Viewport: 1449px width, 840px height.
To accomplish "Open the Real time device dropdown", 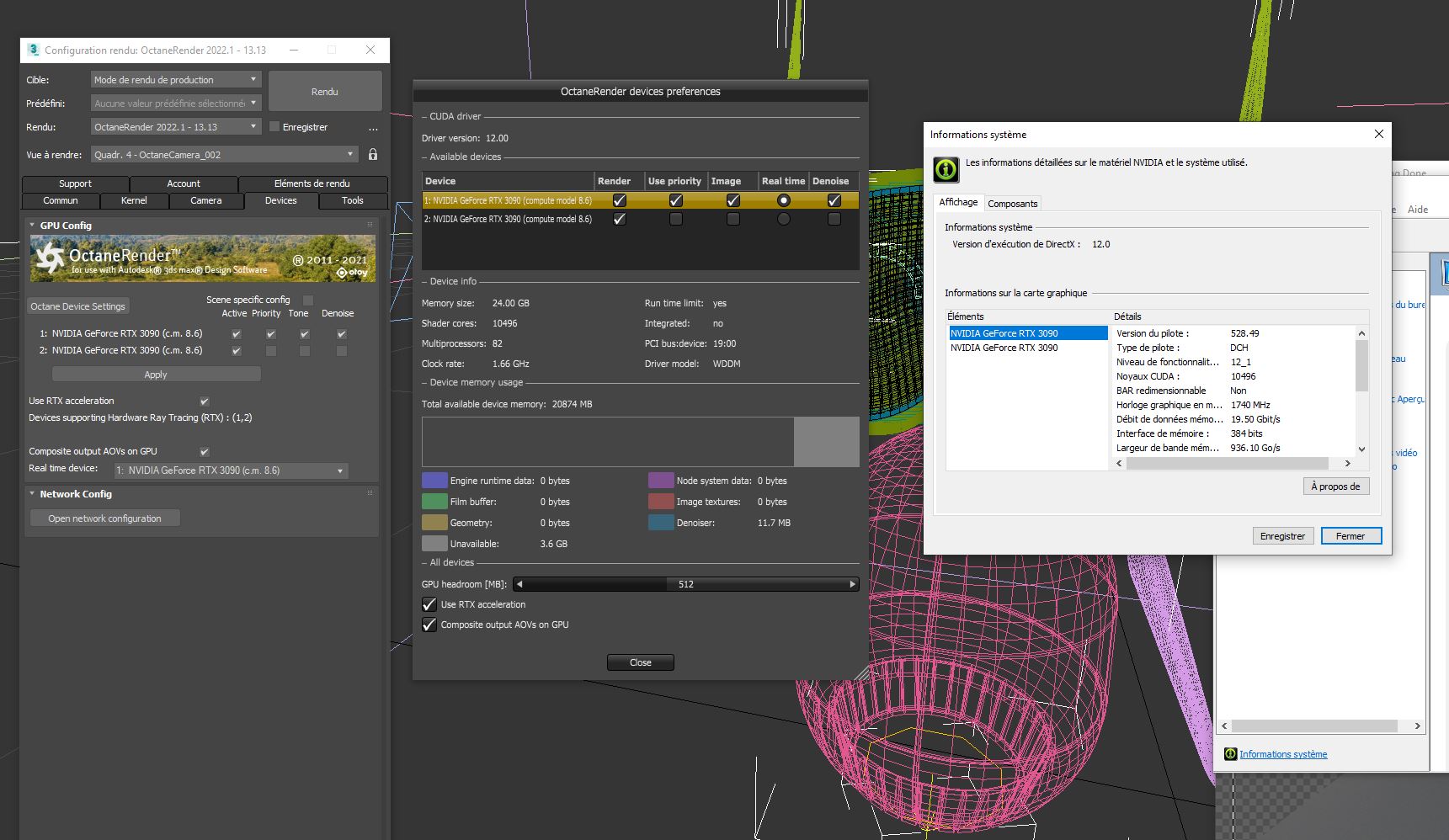I will (229, 471).
